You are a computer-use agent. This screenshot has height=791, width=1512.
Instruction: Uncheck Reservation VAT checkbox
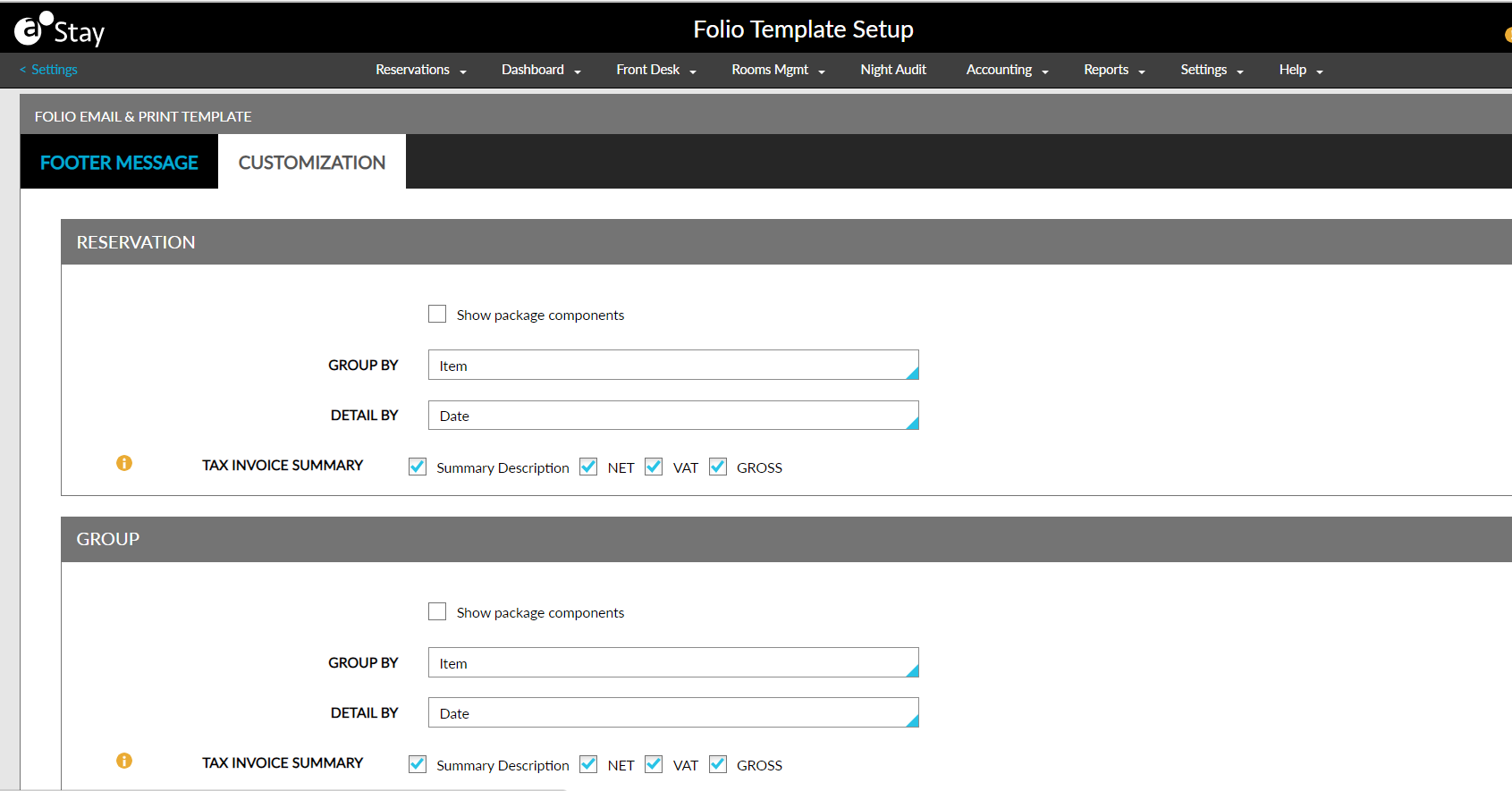pyautogui.click(x=654, y=467)
